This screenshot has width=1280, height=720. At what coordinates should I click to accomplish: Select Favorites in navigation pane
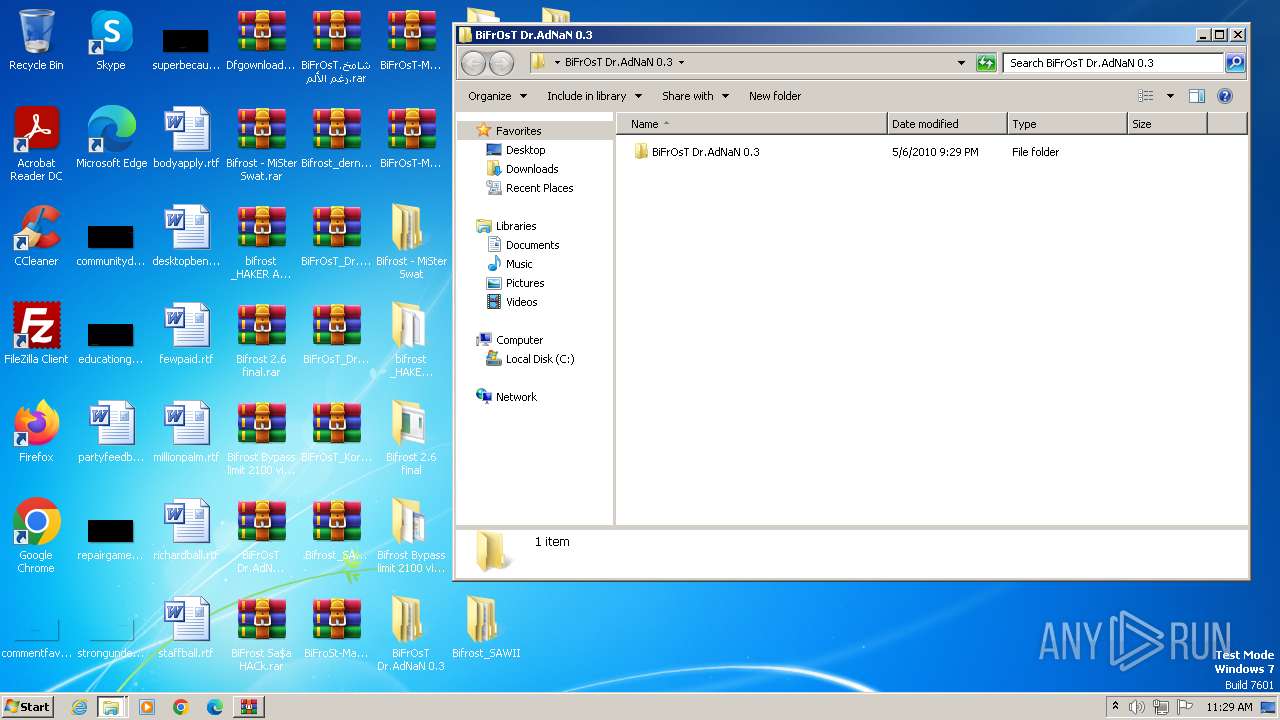[518, 131]
